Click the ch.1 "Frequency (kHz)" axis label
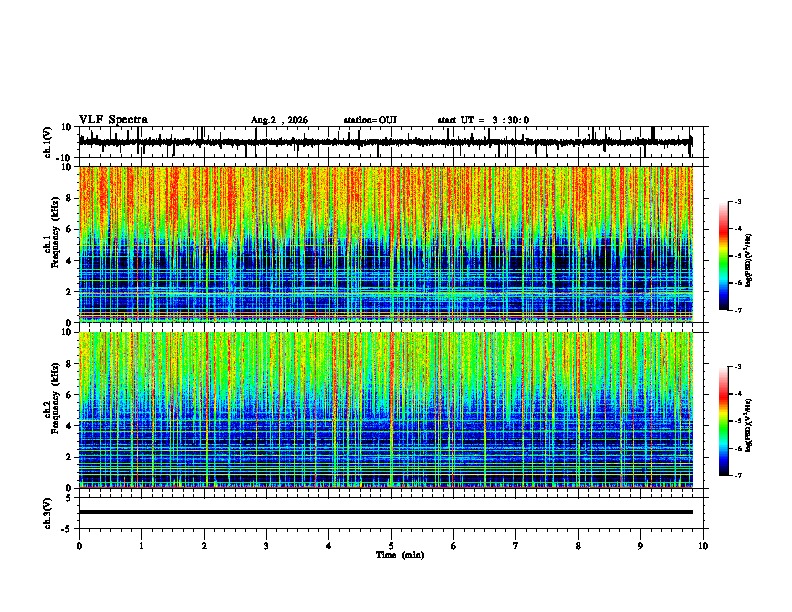Image resolution: width=792 pixels, height=612 pixels. (x=55, y=233)
